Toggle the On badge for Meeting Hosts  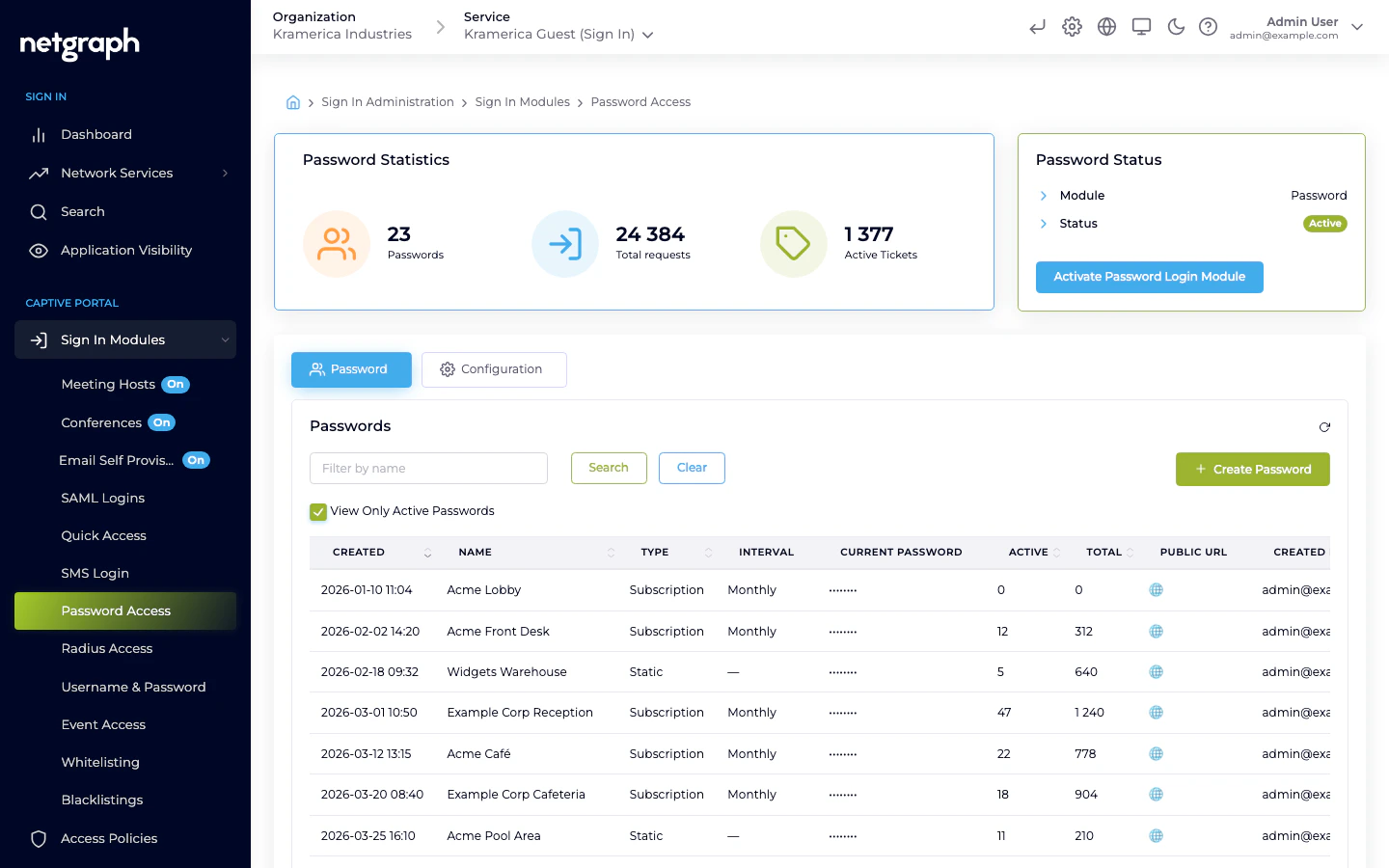click(x=176, y=384)
